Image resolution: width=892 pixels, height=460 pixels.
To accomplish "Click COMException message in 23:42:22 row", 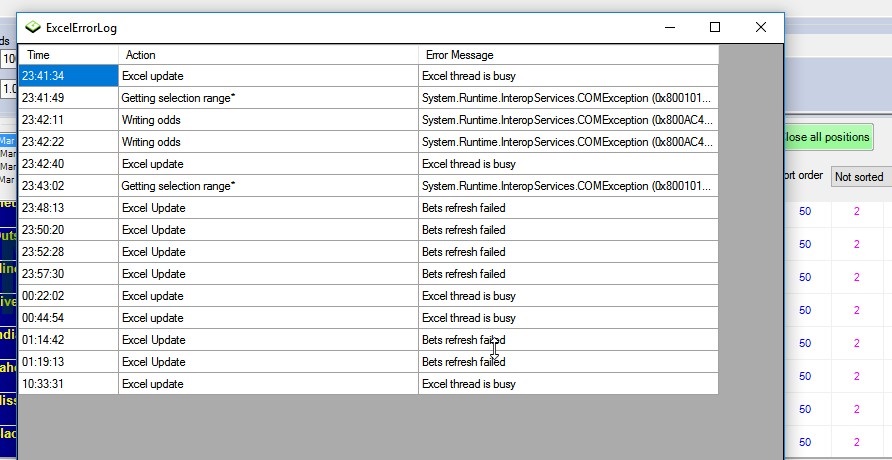I will point(567,142).
